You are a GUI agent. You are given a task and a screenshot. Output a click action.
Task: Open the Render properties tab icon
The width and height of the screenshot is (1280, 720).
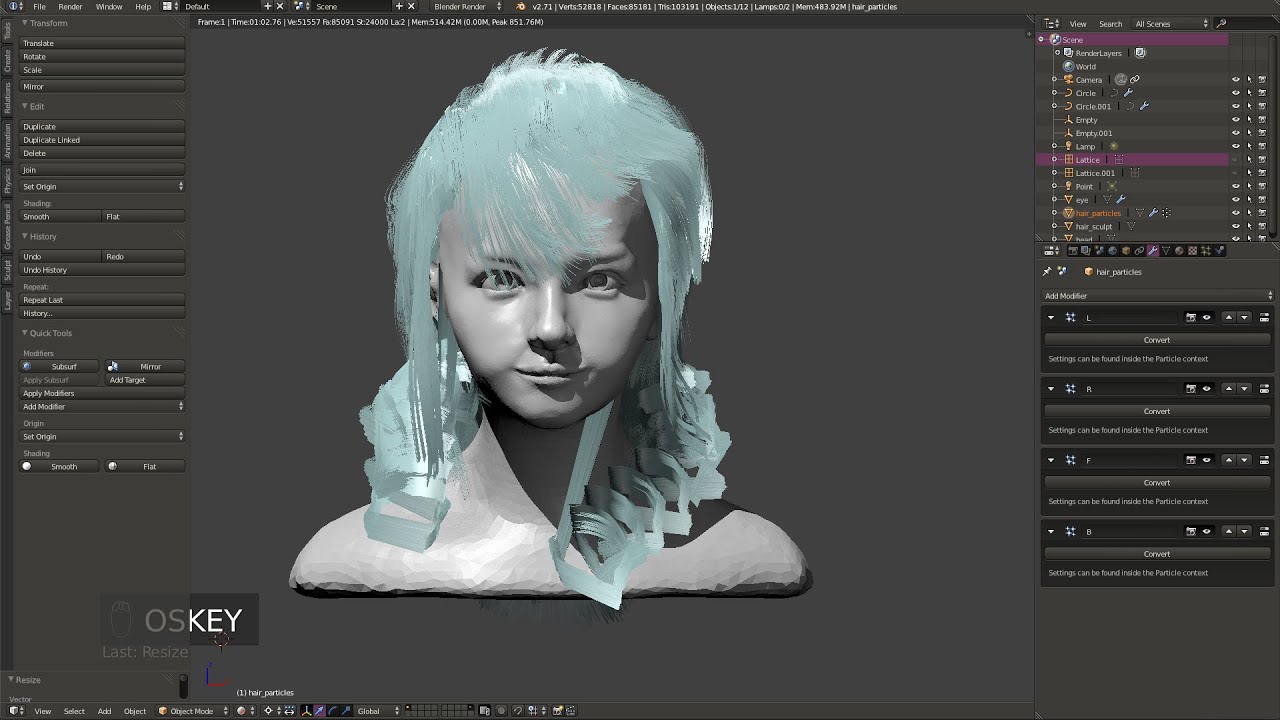click(x=1074, y=251)
